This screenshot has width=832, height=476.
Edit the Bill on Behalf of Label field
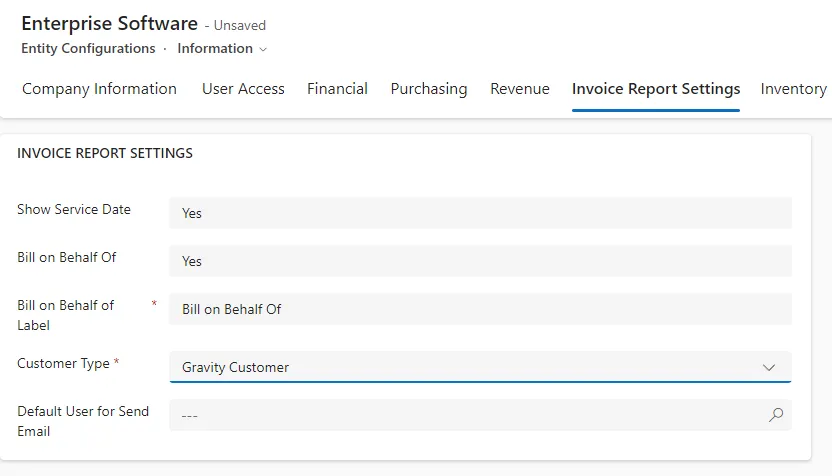tap(480, 309)
